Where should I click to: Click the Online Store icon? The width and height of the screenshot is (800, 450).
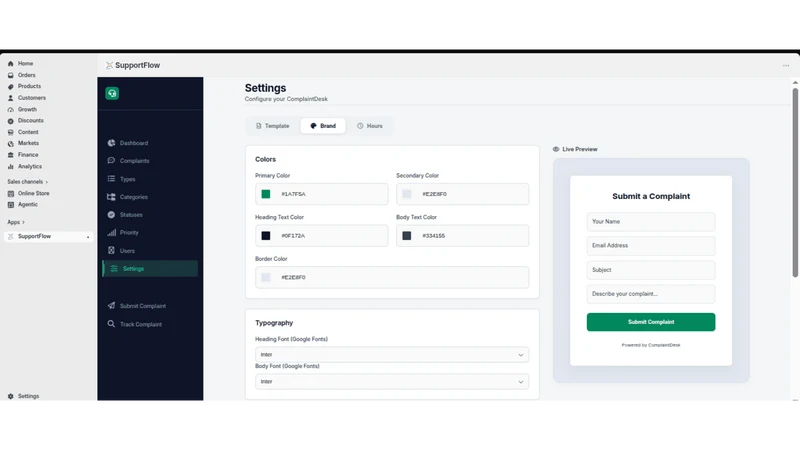(x=11, y=193)
